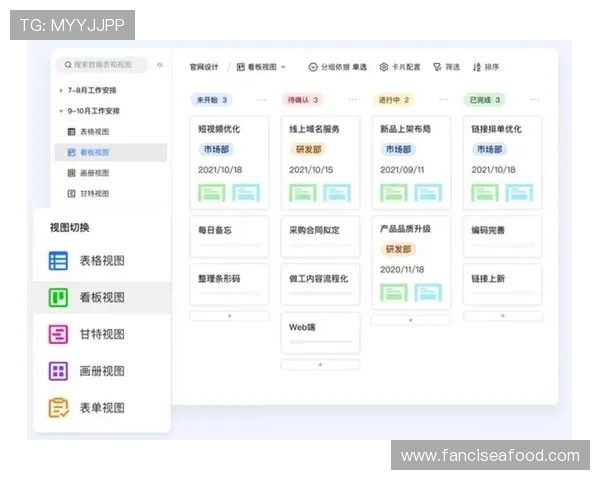Viewport: 600px width, 480px height.
Task: Select 看板视图 in the sidebar tree
Action: [111, 152]
